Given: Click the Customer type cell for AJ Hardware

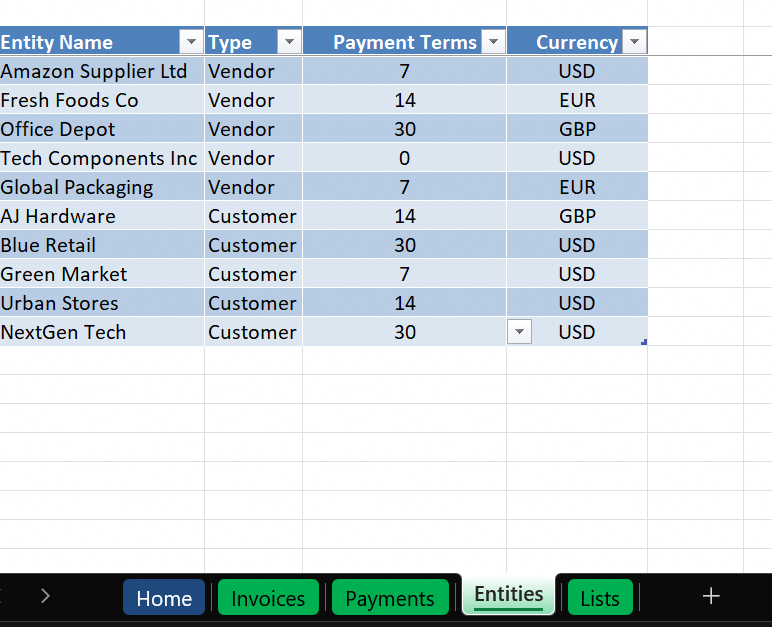Looking at the screenshot, I should 252,216.
